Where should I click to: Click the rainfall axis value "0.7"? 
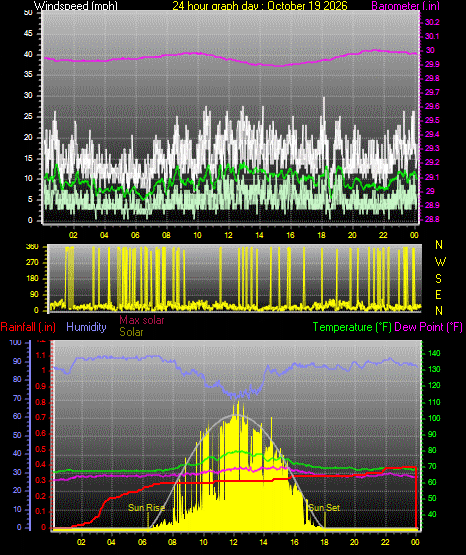41,417
